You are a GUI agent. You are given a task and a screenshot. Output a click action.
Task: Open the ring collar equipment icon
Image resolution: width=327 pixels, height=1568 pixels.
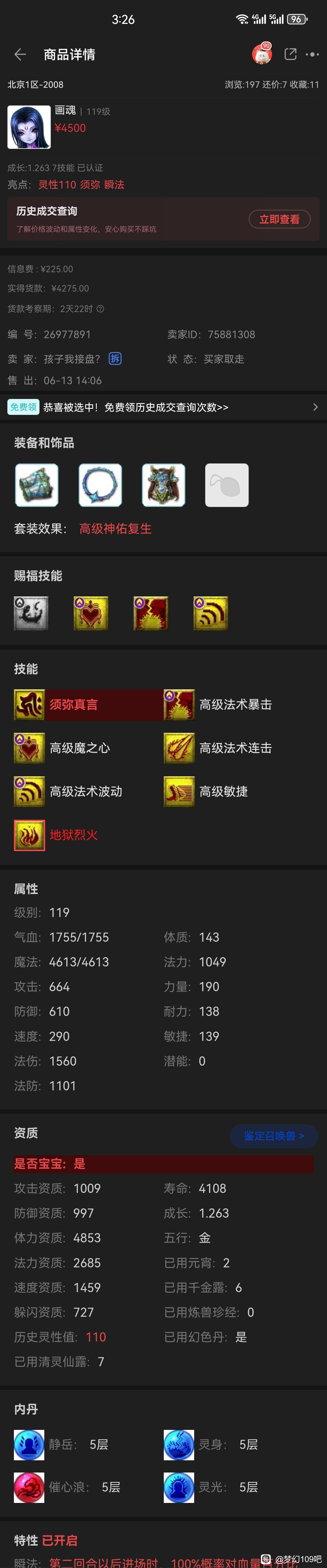[100, 485]
